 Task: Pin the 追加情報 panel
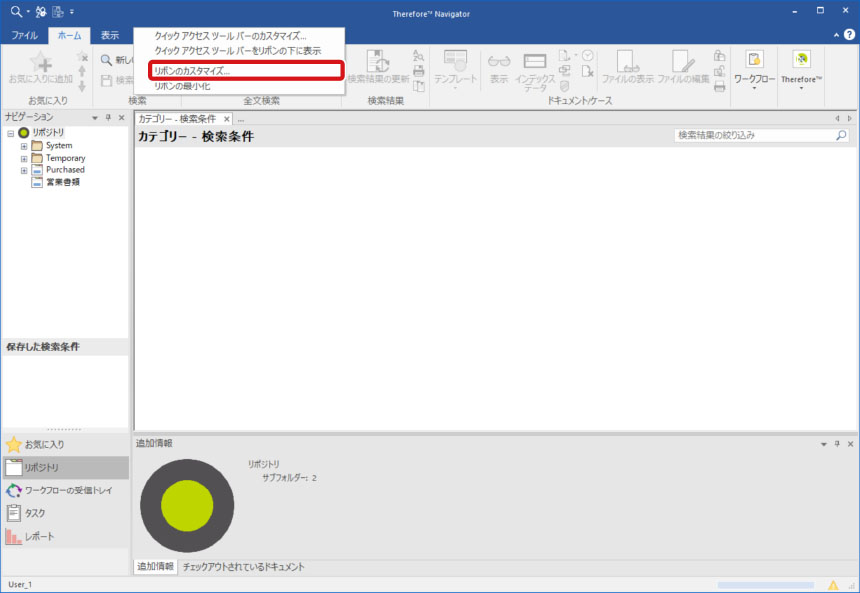(x=837, y=443)
